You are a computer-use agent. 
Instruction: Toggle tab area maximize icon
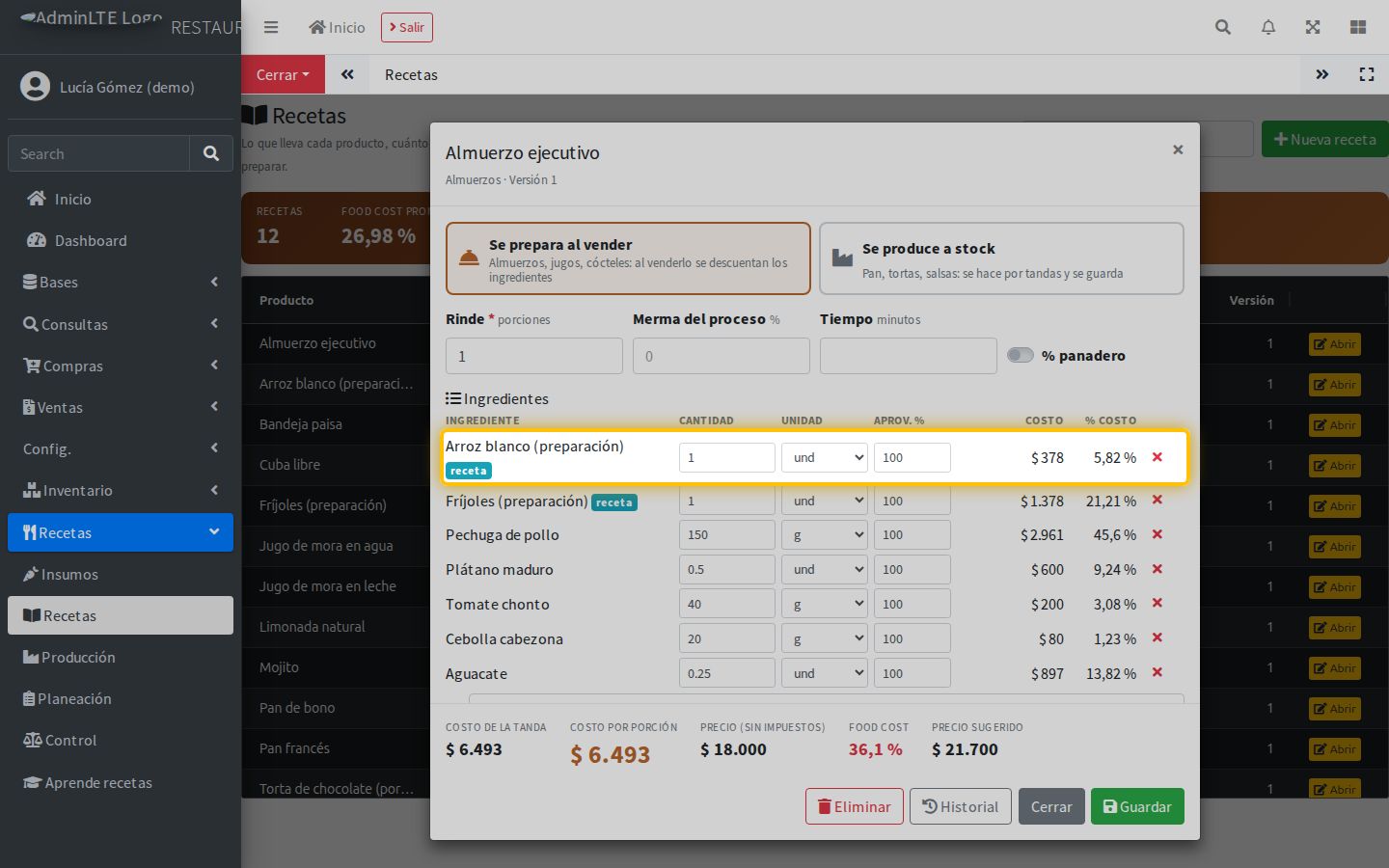[x=1367, y=74]
